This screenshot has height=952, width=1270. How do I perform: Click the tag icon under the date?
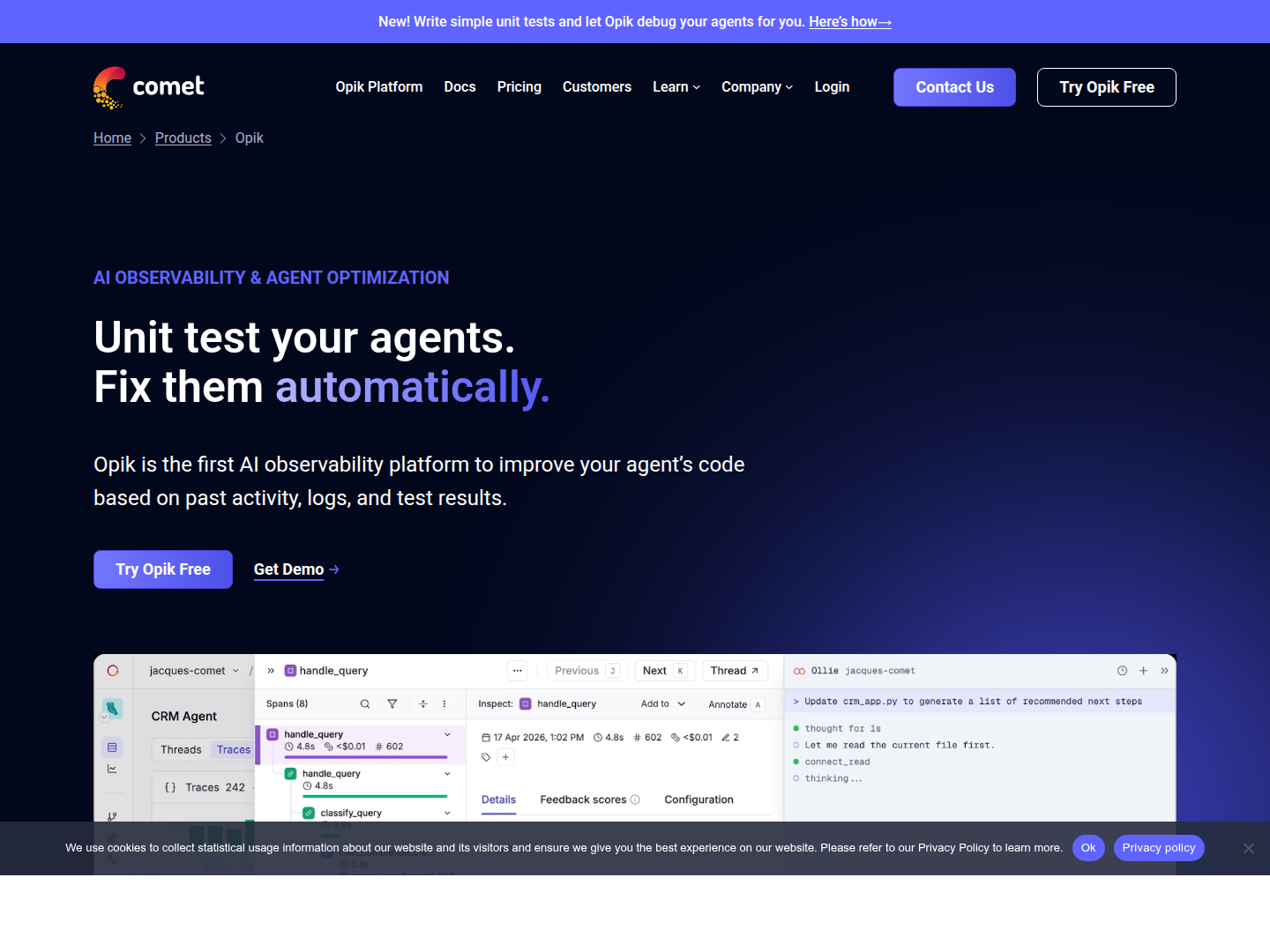tap(486, 757)
